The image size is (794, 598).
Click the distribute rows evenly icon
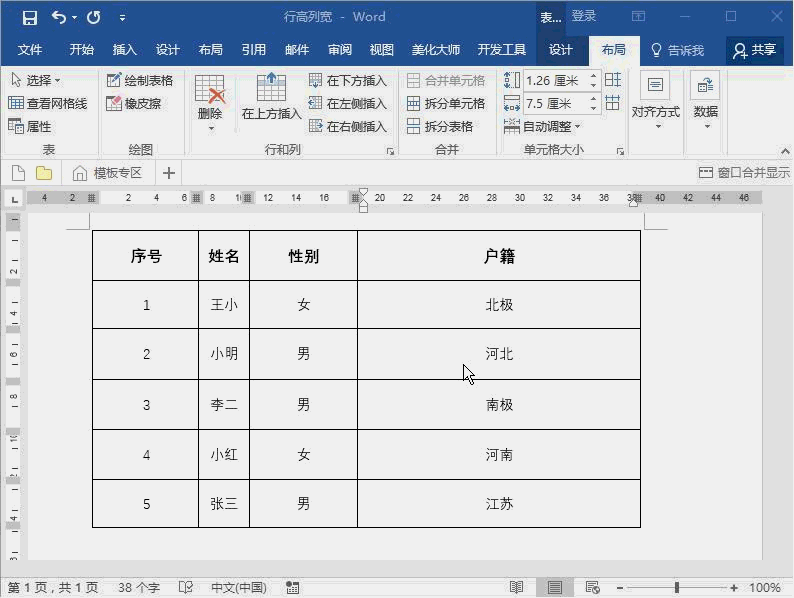[x=613, y=80]
